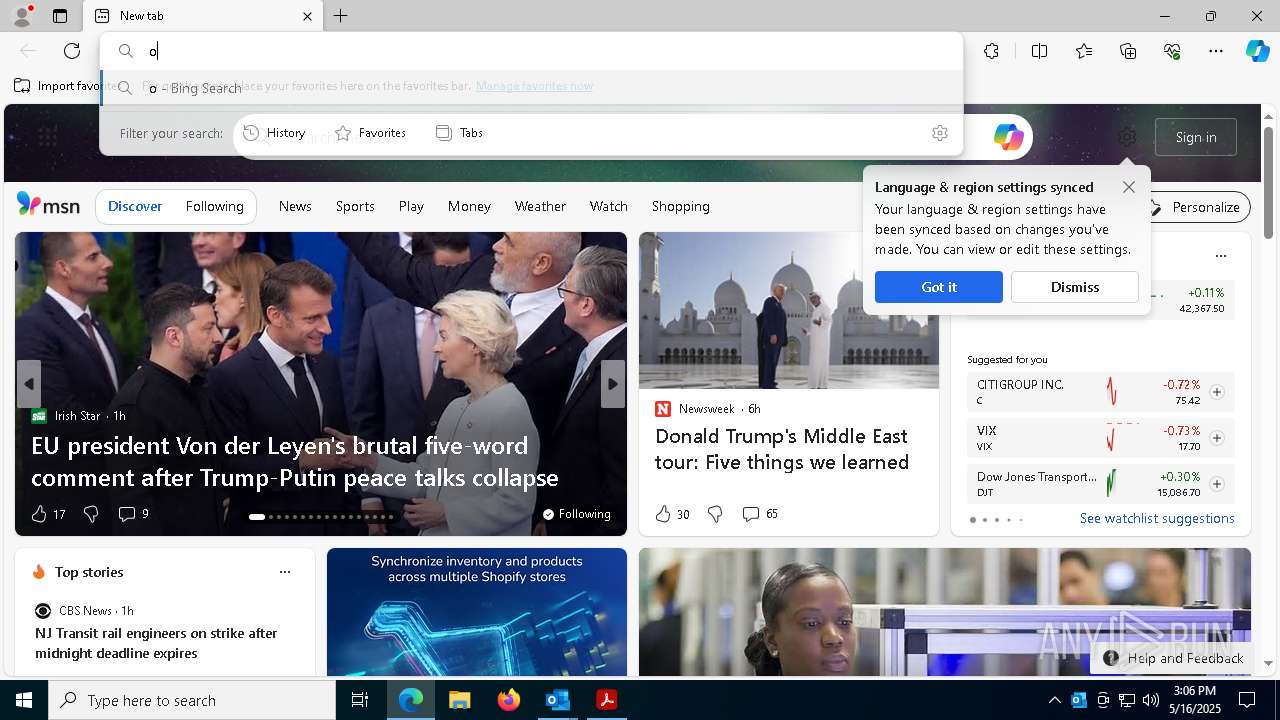Click Import favorites on favorites bar
Viewport: 1280px width, 720px height.
68,86
